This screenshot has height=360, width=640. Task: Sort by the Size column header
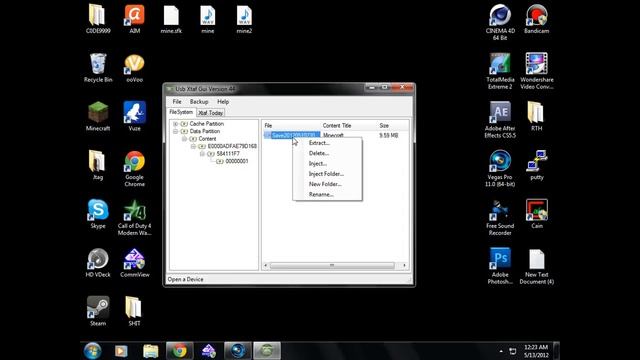(x=393, y=125)
